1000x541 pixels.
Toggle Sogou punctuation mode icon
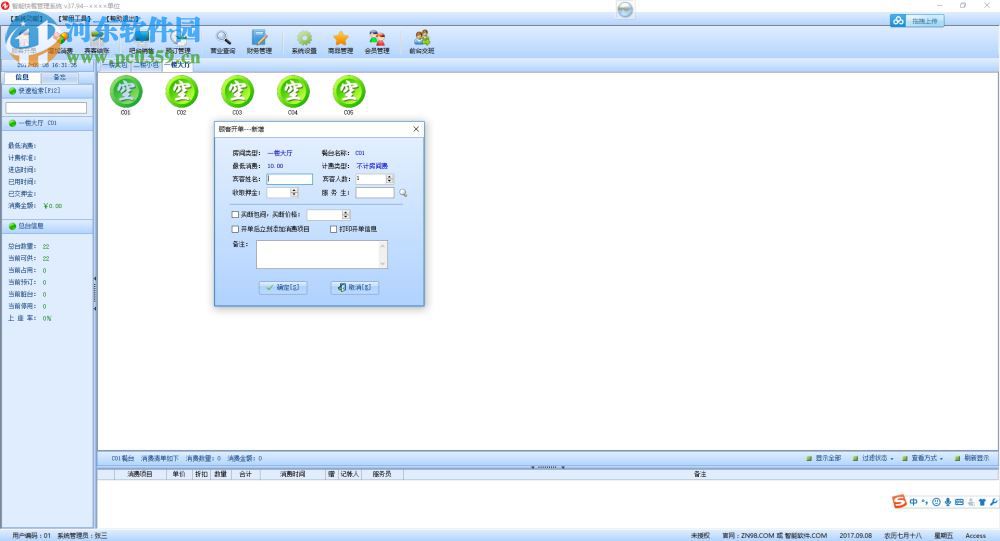(925, 502)
